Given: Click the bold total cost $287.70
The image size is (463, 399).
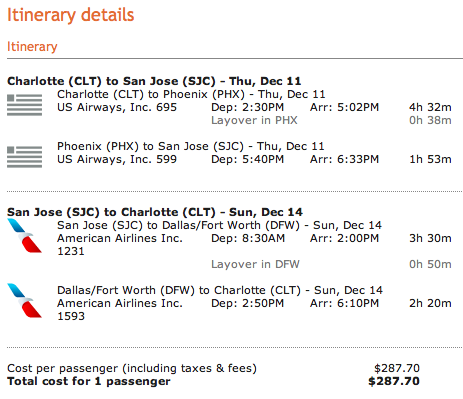Looking at the screenshot, I should coord(394,381).
